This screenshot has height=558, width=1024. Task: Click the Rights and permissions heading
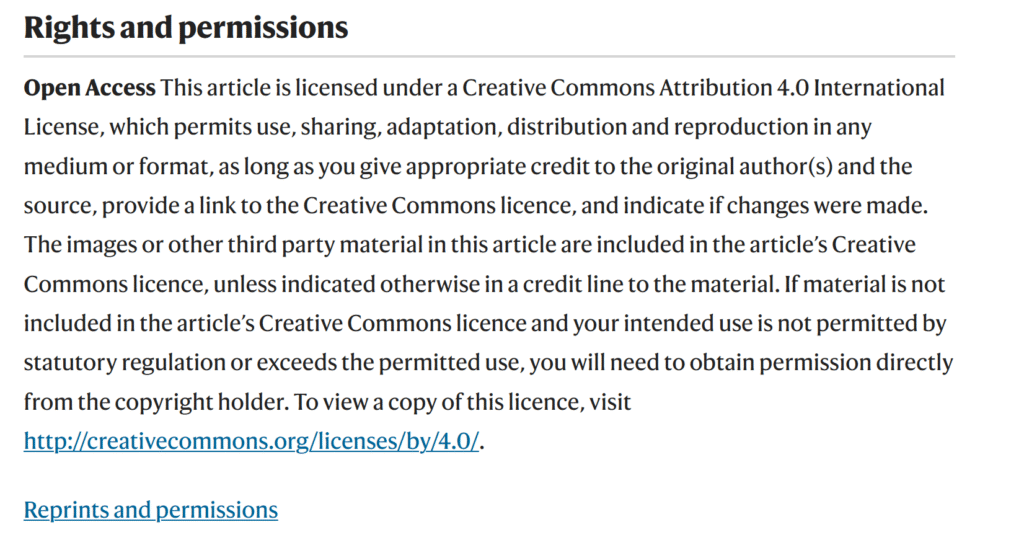click(x=186, y=28)
